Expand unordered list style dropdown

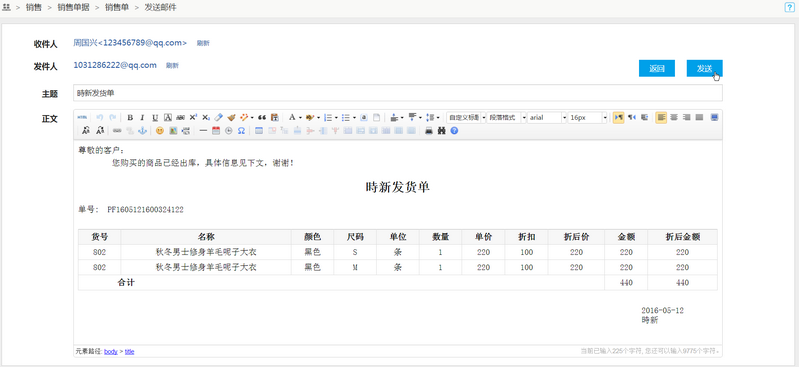(x=354, y=117)
